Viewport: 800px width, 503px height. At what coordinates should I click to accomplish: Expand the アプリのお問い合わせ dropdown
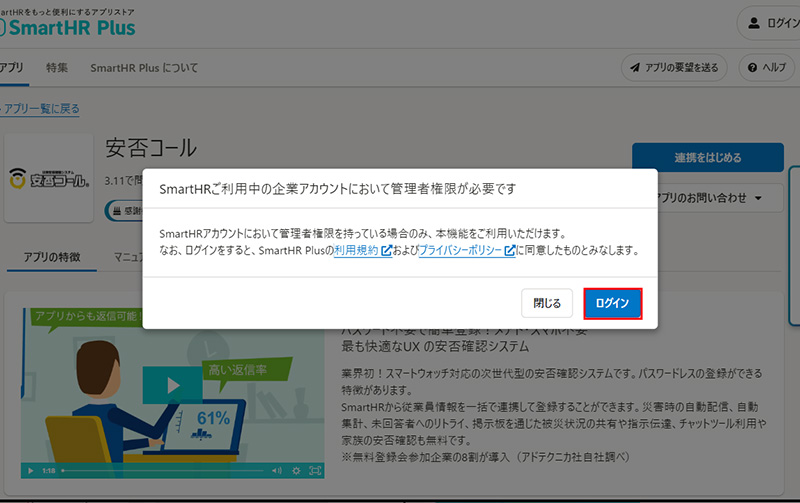pos(719,198)
